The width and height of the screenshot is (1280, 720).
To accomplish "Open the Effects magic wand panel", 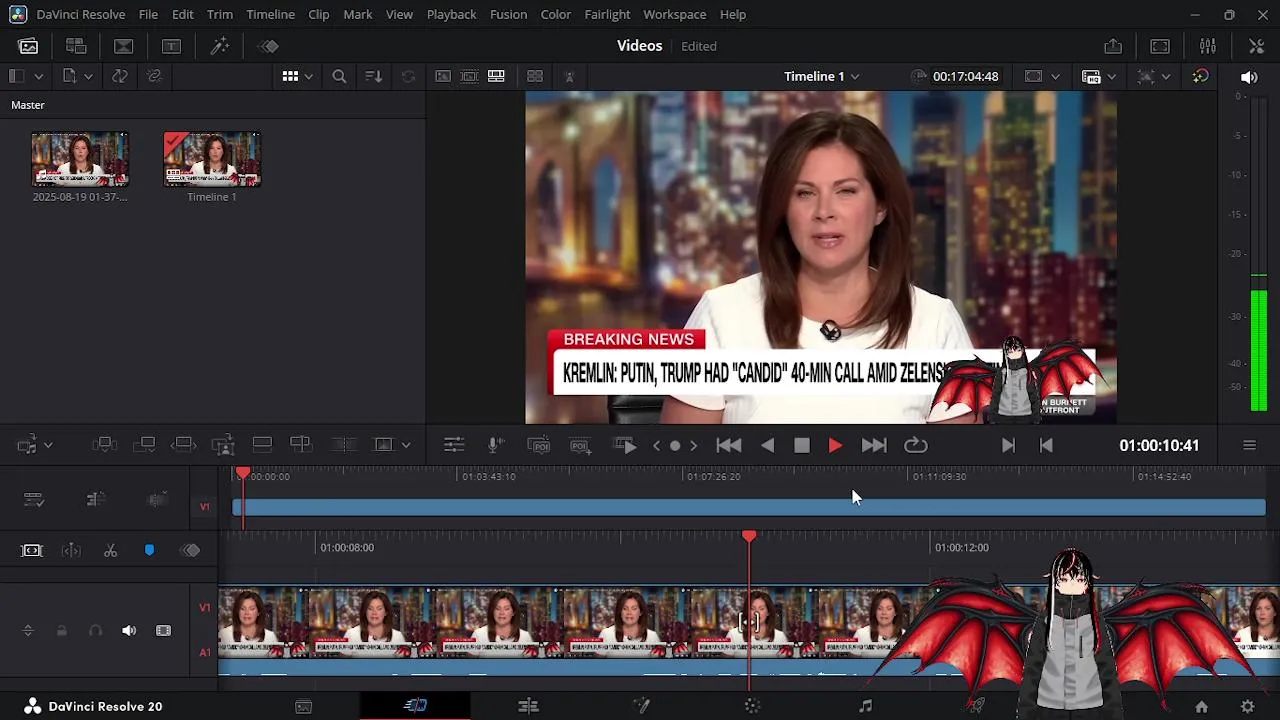I will (x=220, y=46).
